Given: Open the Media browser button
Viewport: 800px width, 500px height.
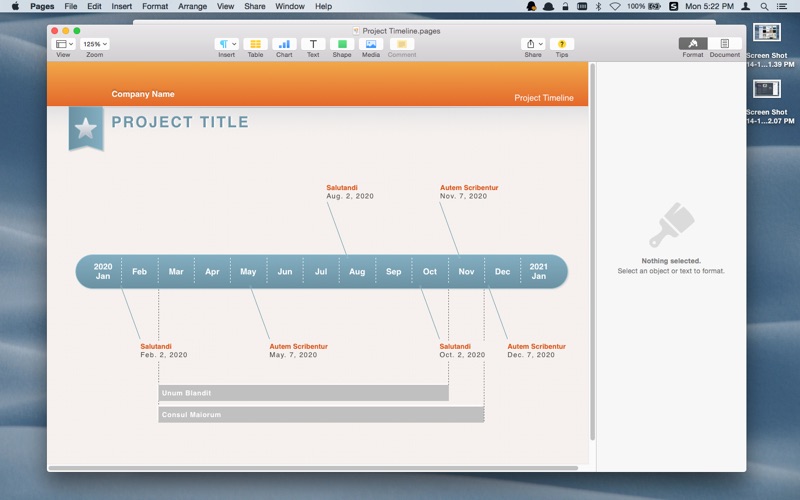Looking at the screenshot, I should click(371, 44).
